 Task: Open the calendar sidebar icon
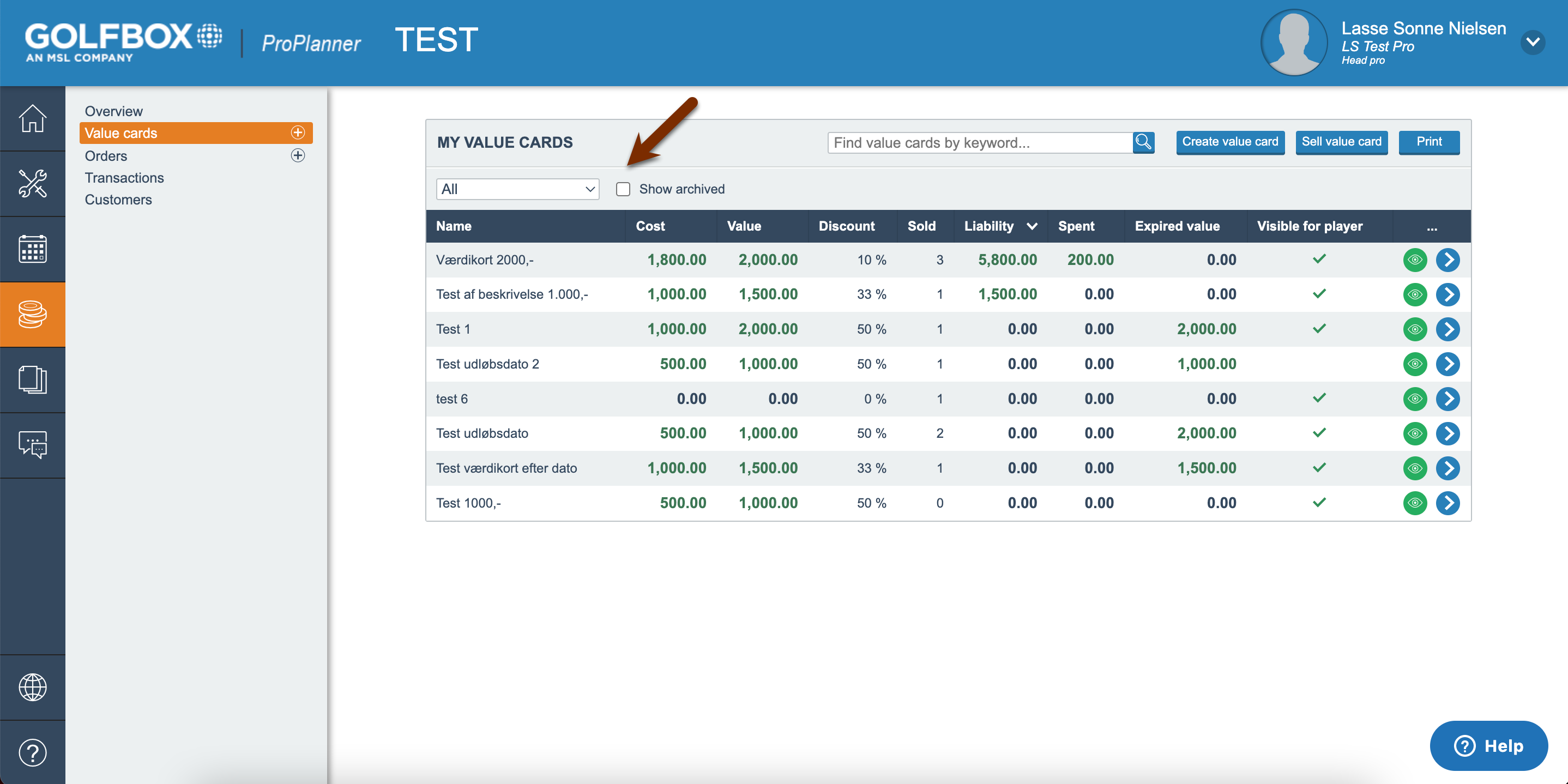click(32, 249)
